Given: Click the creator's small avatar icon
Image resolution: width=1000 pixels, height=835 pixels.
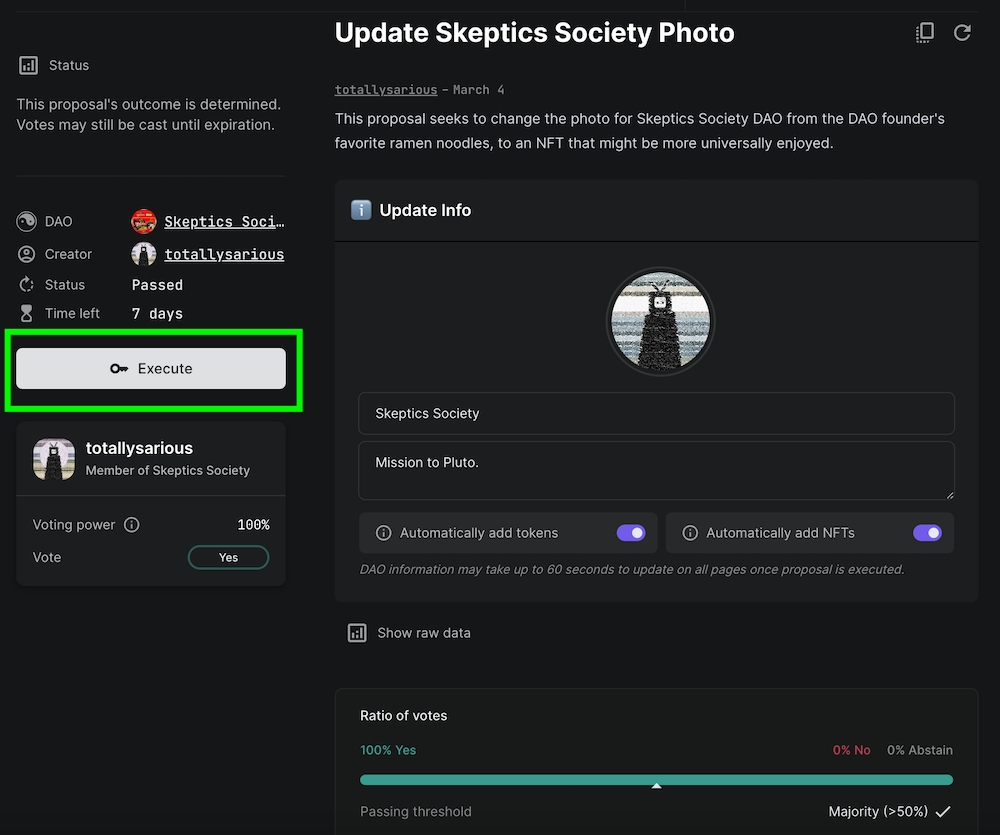Looking at the screenshot, I should pyautogui.click(x=144, y=254).
